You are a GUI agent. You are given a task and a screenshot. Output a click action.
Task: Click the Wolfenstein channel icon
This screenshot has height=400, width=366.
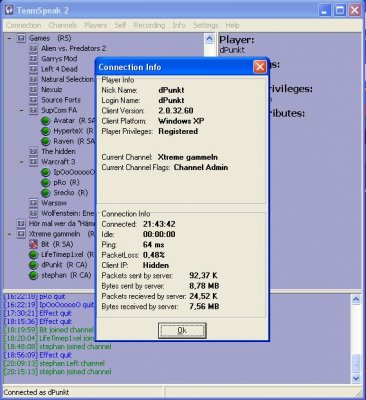coord(33,213)
